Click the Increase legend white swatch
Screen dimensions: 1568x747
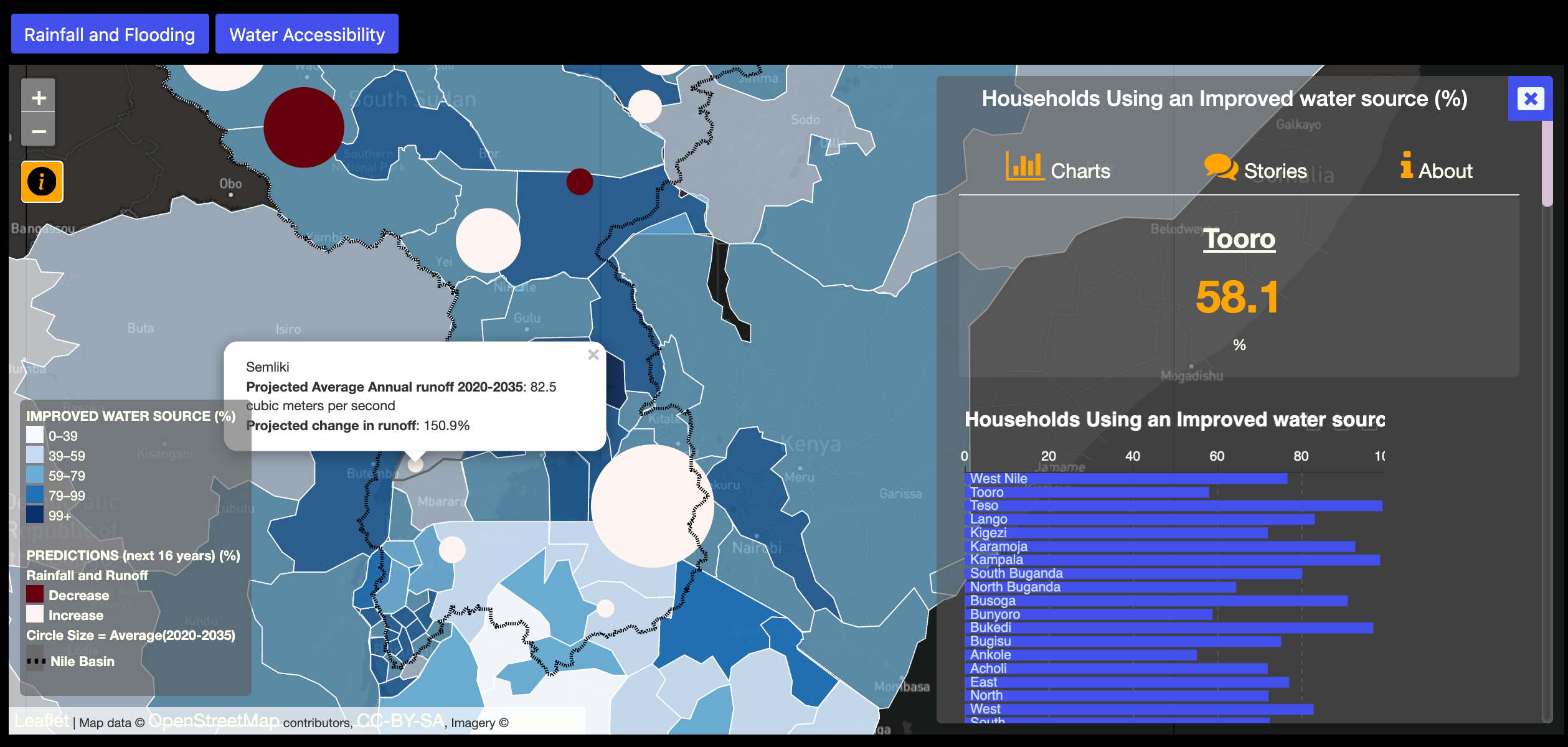35,615
